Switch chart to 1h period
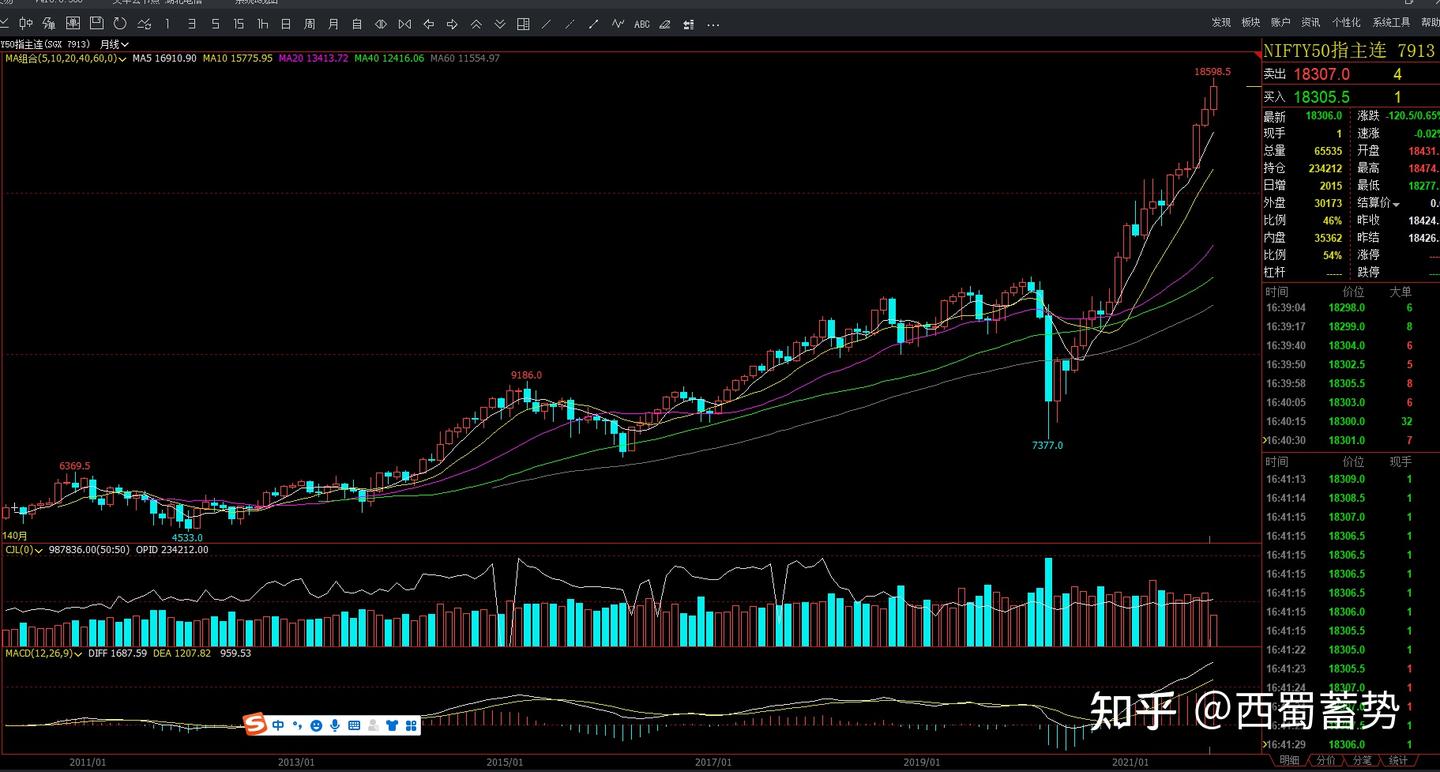1440x772 pixels. pos(262,23)
